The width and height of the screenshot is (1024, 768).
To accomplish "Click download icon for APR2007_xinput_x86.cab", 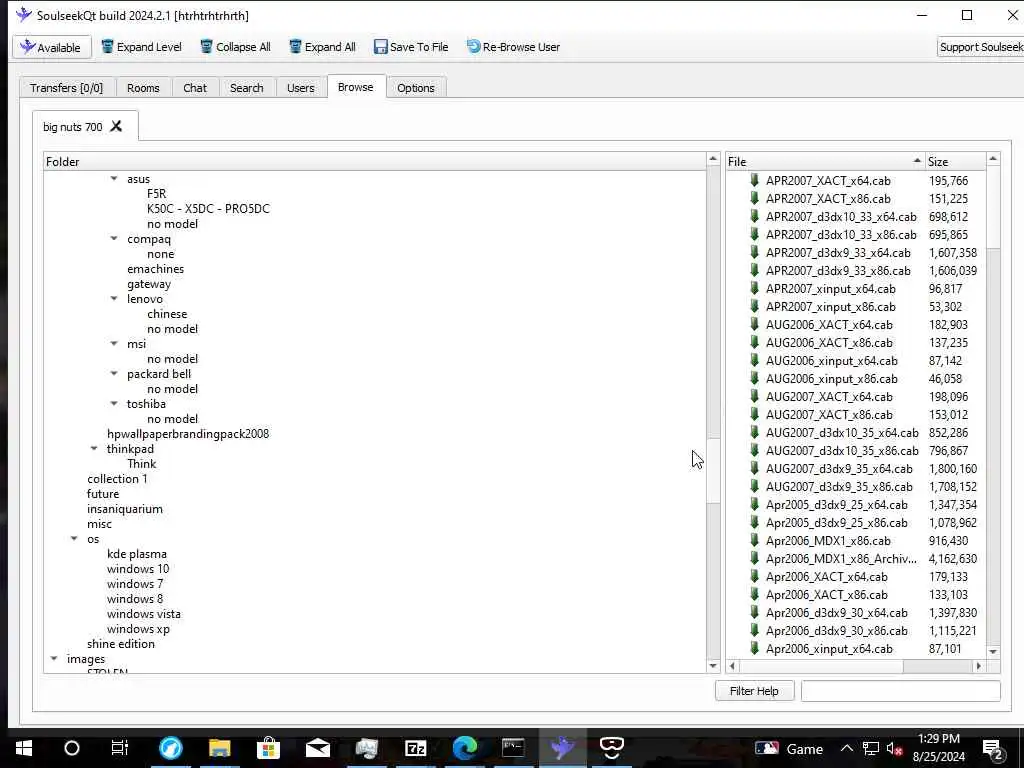I will coord(754,306).
